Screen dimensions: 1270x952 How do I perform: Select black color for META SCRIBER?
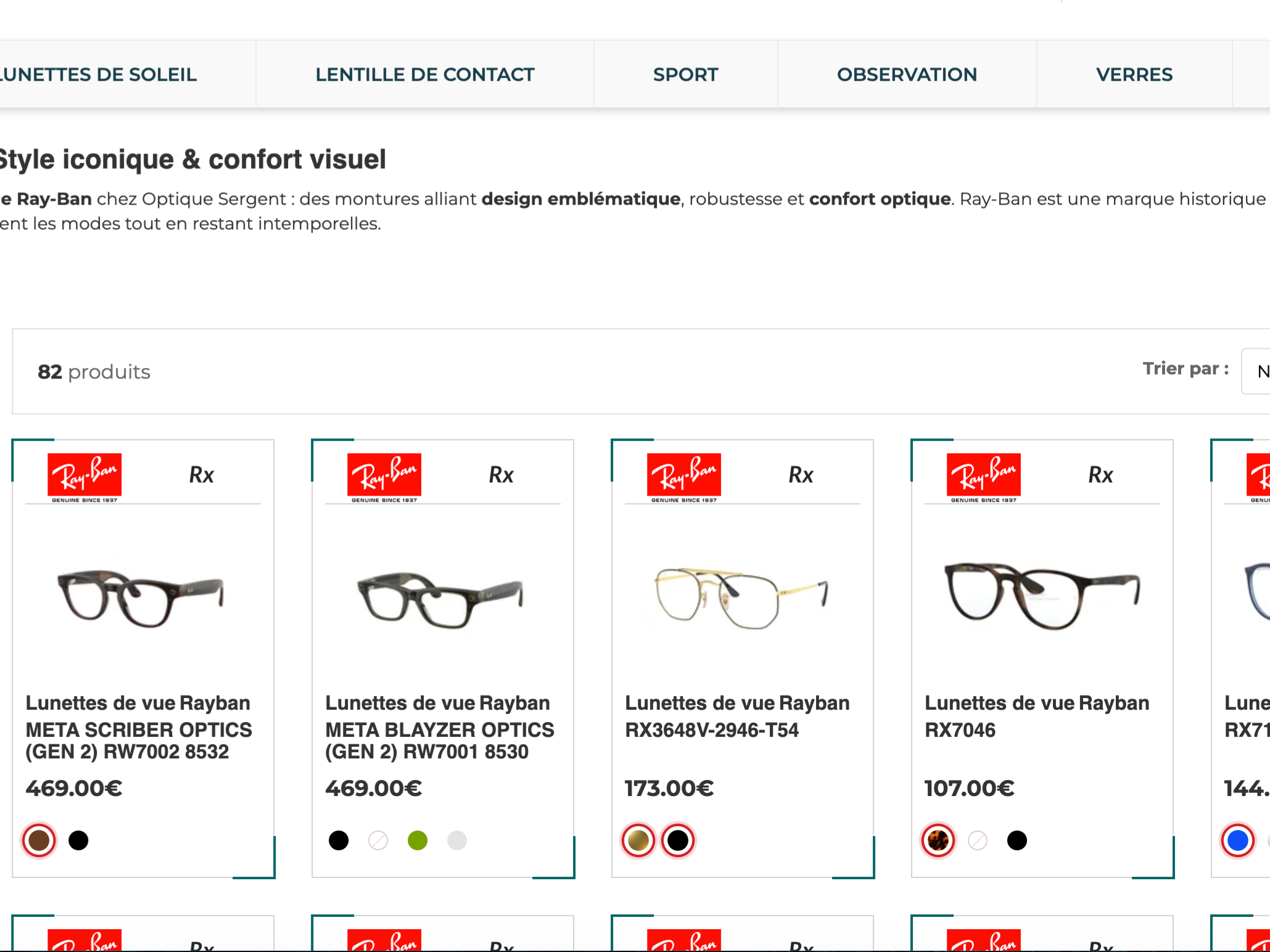click(78, 840)
